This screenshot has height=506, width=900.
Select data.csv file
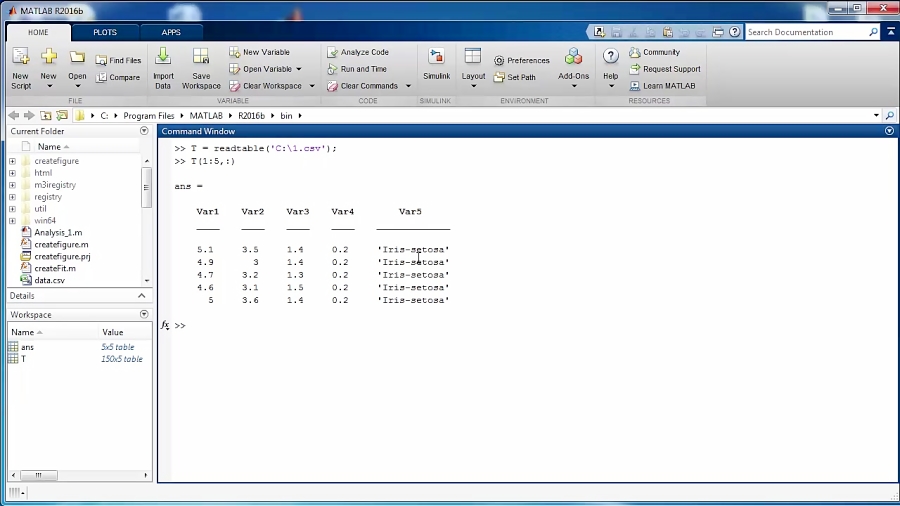49,280
